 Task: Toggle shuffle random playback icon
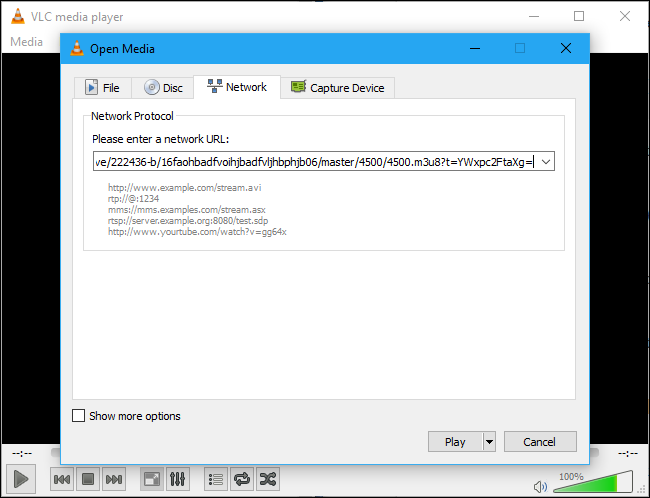(x=267, y=479)
